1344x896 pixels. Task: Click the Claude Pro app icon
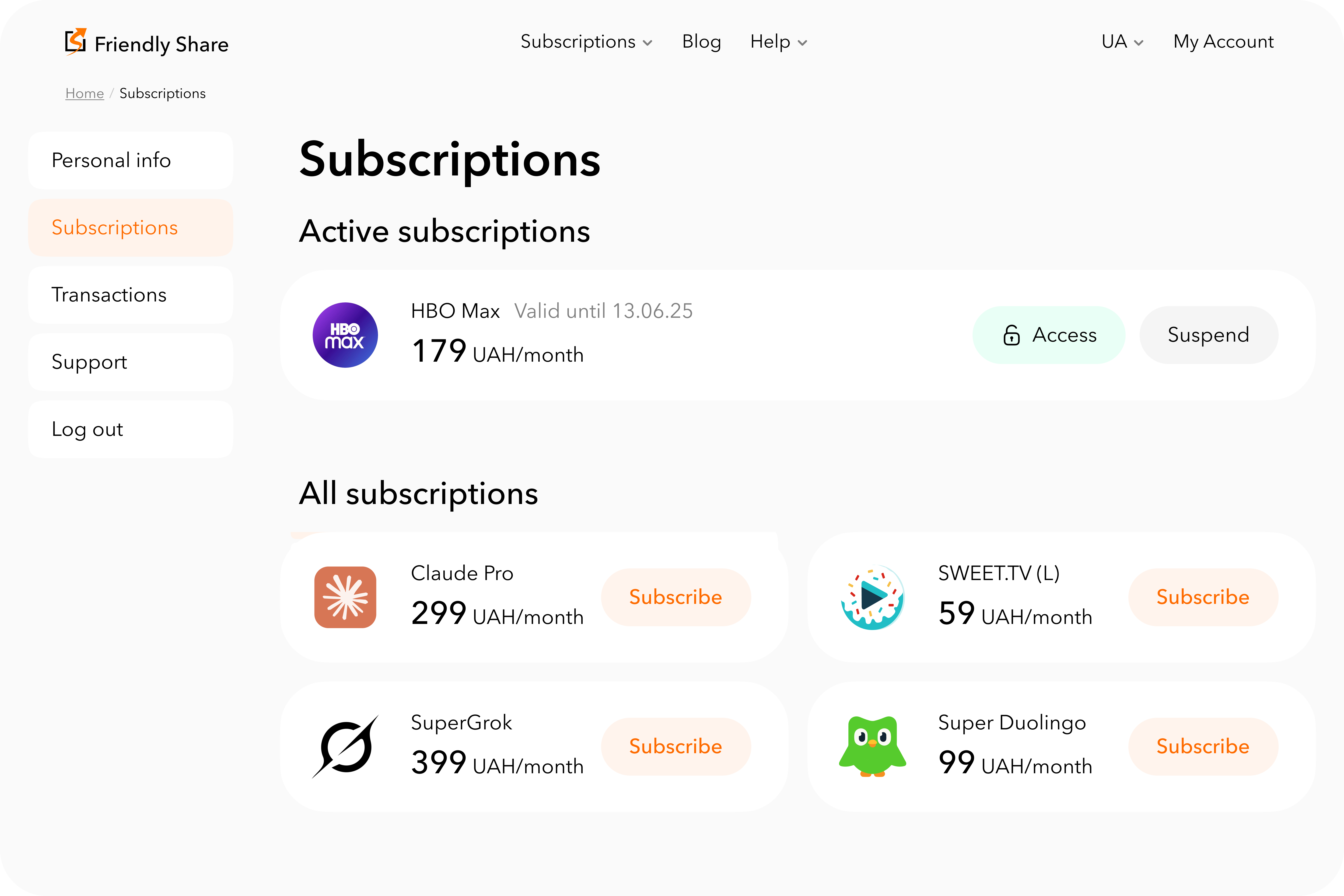click(345, 597)
